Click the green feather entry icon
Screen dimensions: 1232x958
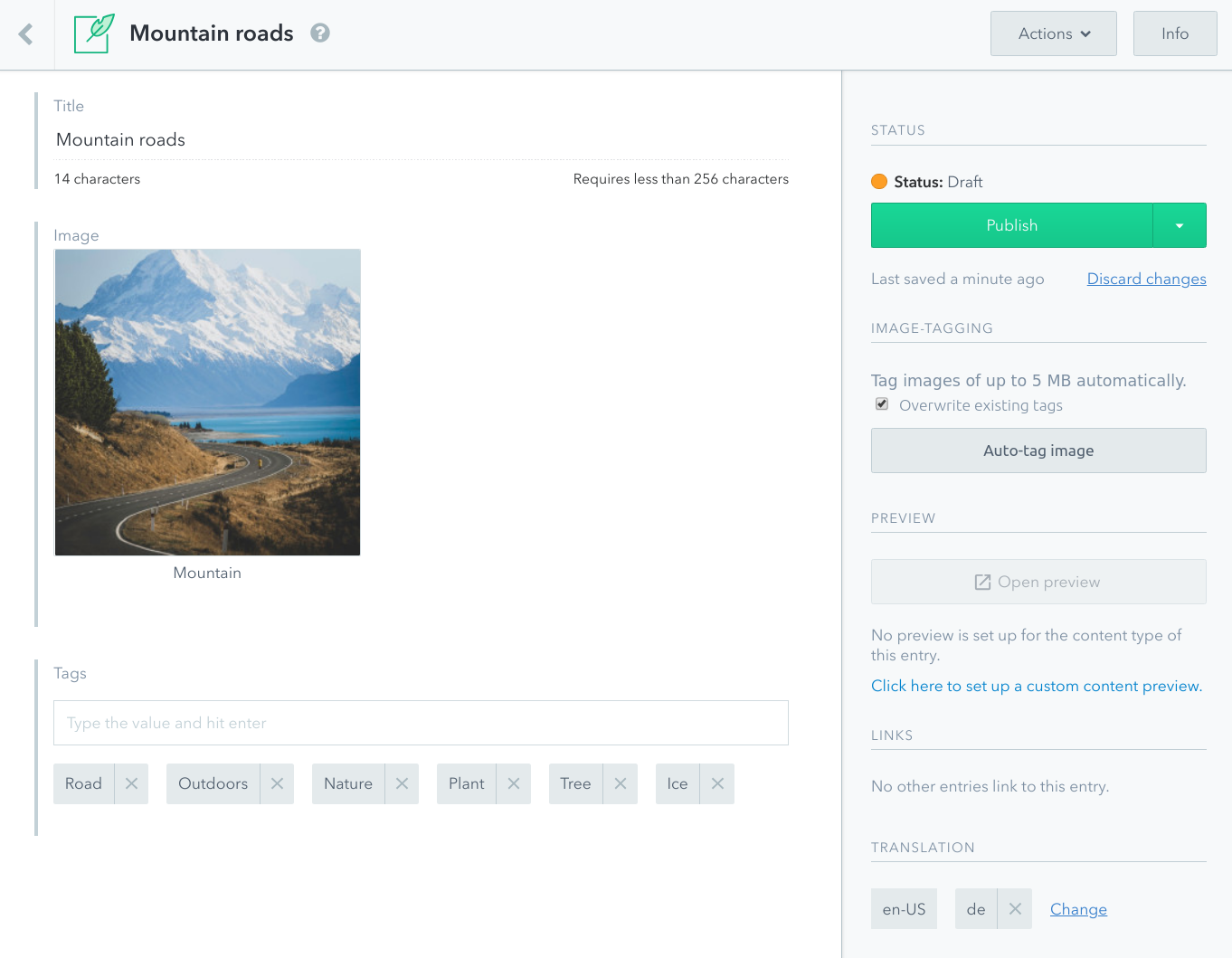[x=94, y=33]
